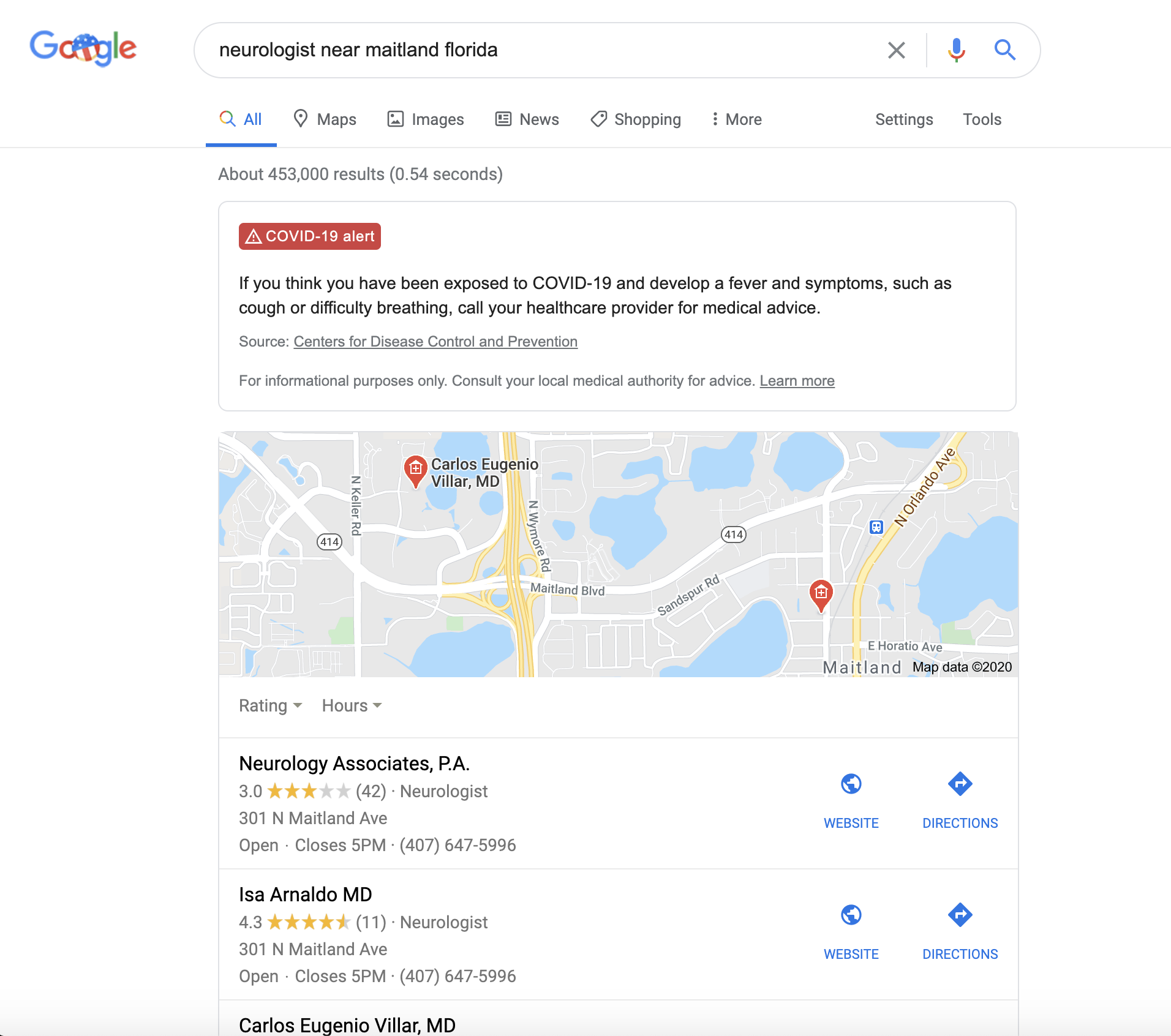This screenshot has height=1036, width=1171.
Task: Open Centers for Disease Control link
Action: 435,342
